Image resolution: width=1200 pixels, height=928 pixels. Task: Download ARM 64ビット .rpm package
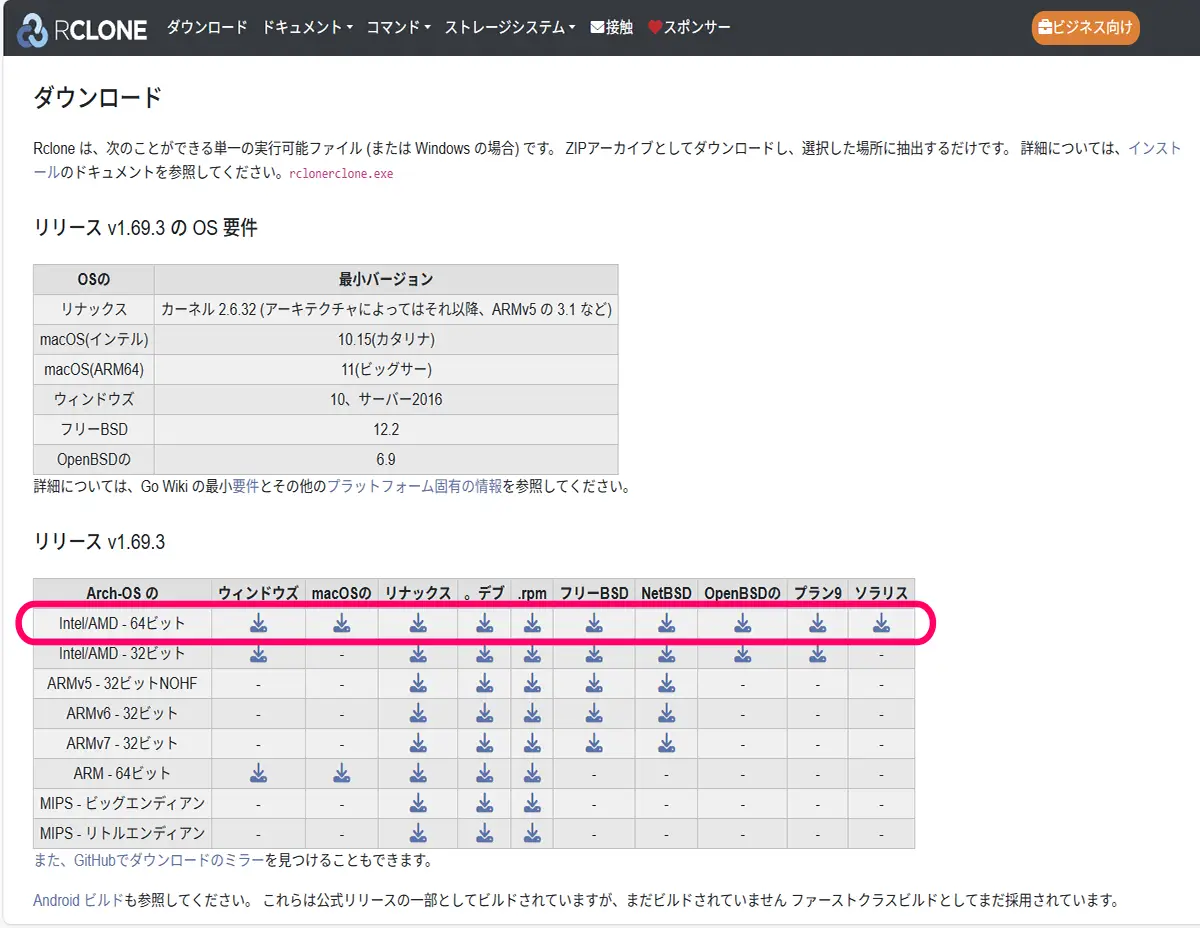(532, 774)
